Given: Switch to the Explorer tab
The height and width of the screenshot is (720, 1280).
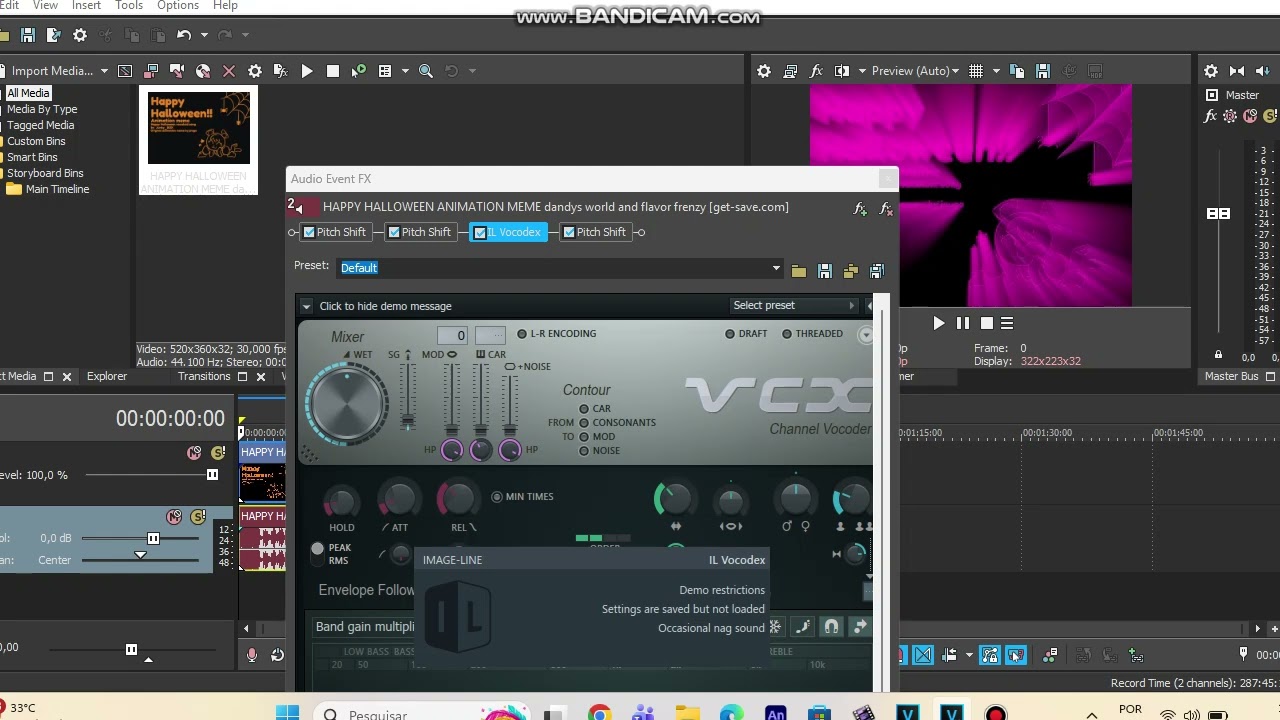Looking at the screenshot, I should (107, 377).
